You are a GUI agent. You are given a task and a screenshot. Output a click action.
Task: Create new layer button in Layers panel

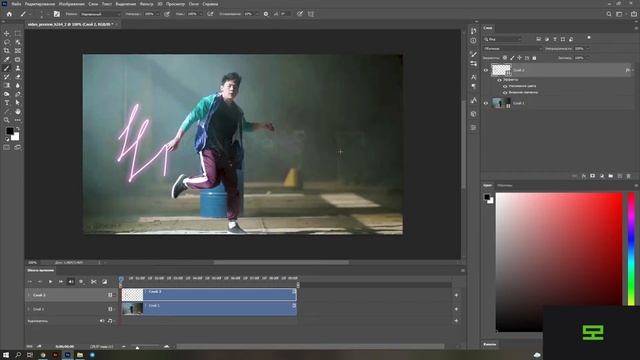620,176
